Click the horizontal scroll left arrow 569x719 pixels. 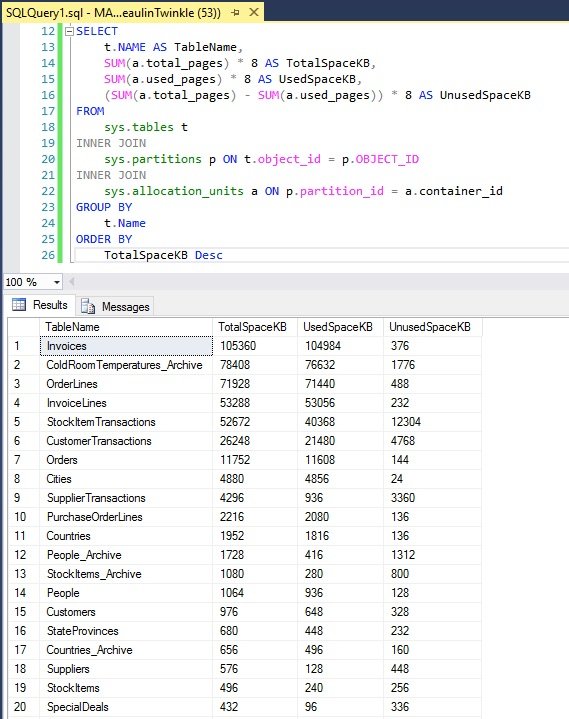(x=72, y=282)
